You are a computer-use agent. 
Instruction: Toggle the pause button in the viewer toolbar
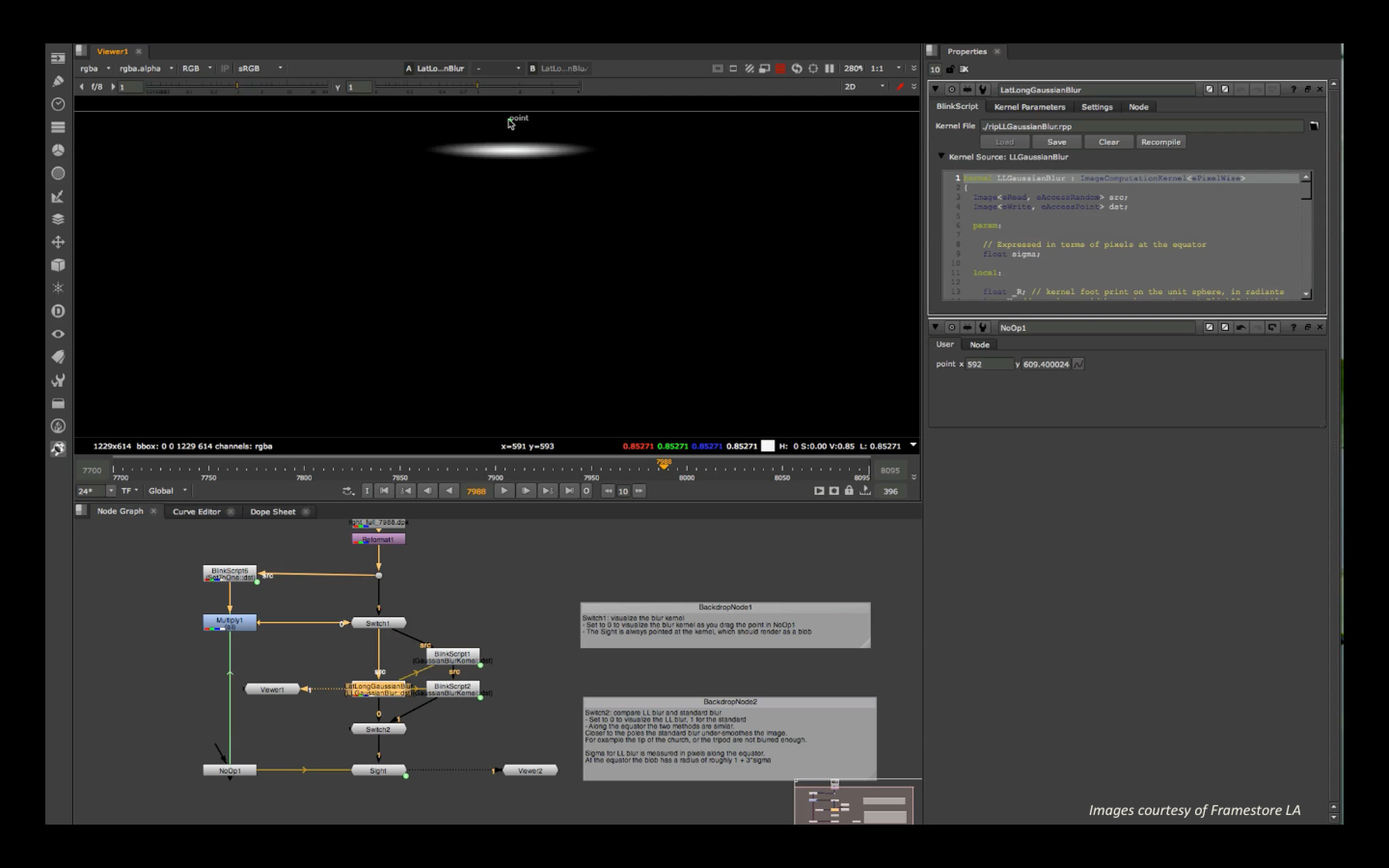click(x=830, y=68)
